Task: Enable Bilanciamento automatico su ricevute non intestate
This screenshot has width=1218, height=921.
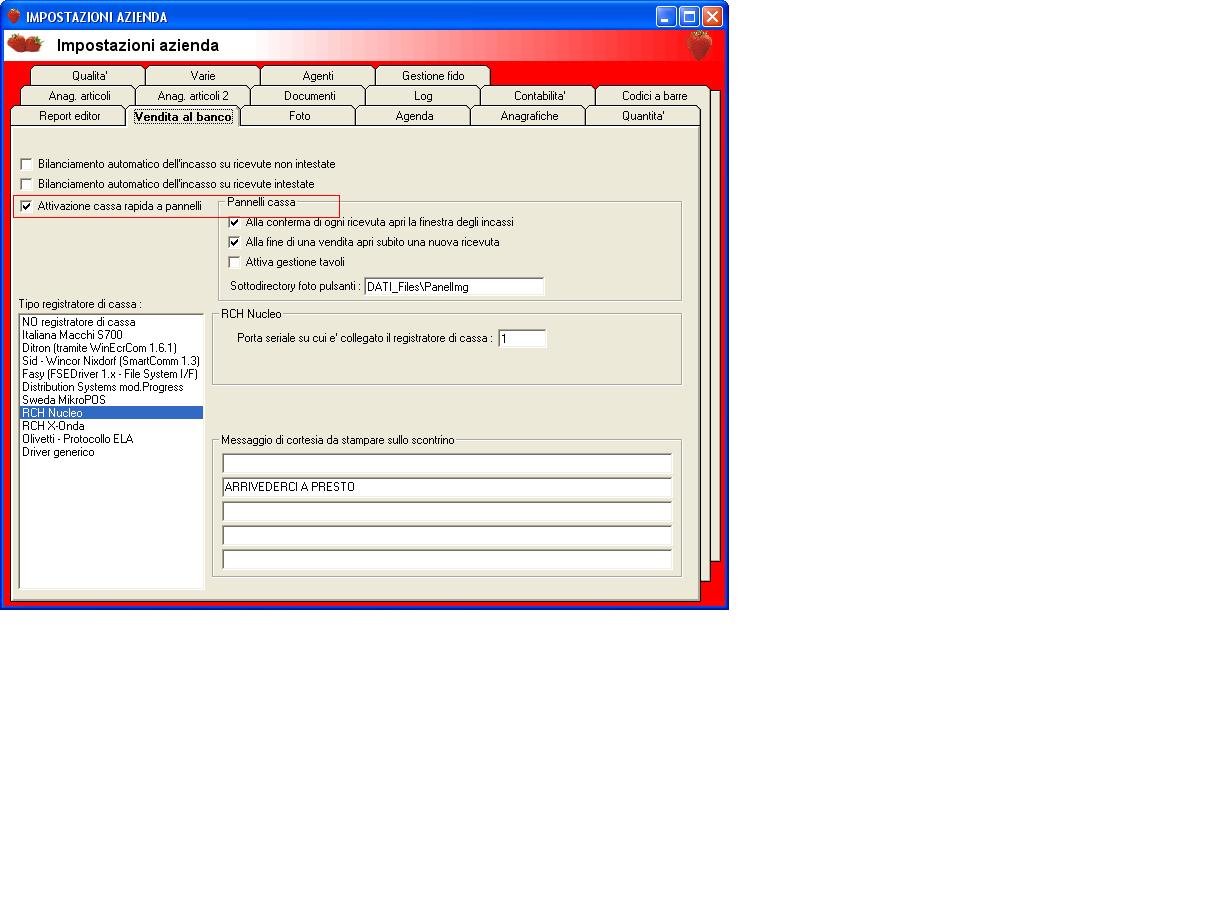Action: 27,164
